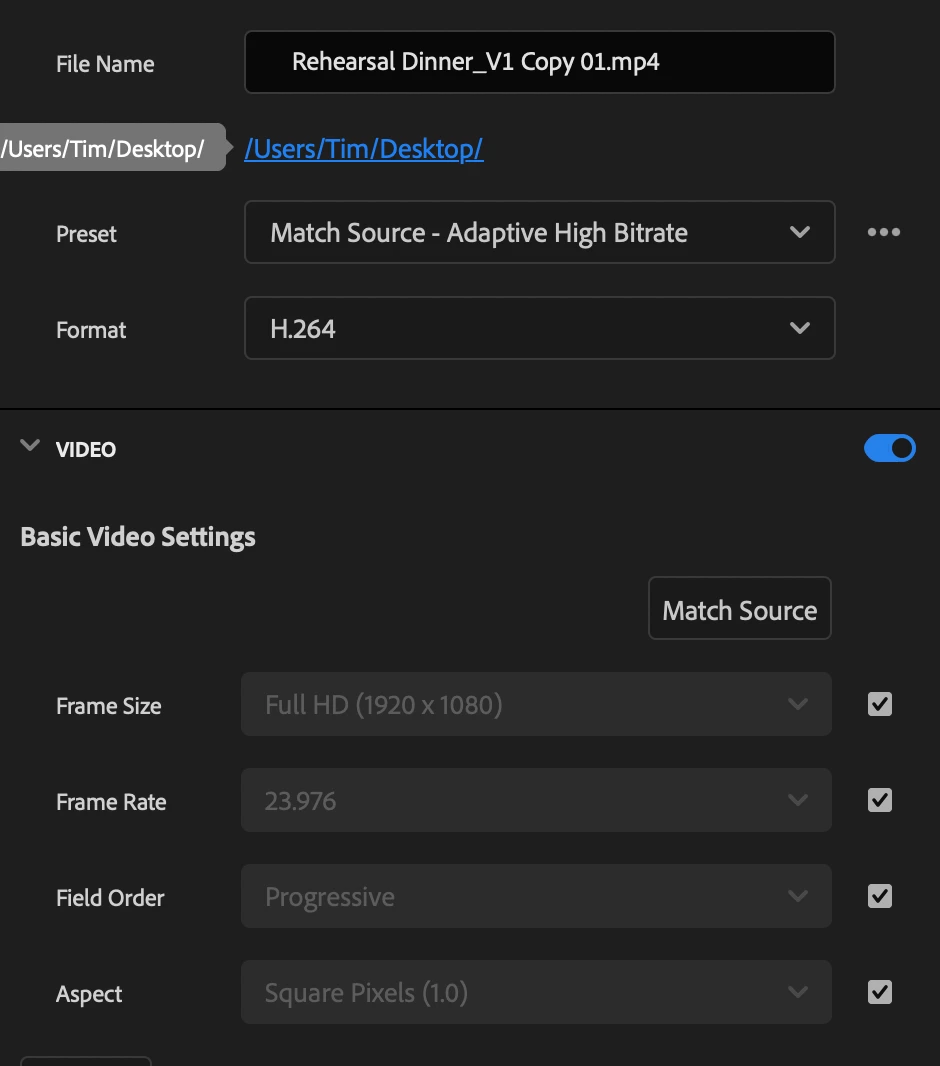Click the Basic Video Settings heading
The image size is (940, 1066).
point(138,536)
